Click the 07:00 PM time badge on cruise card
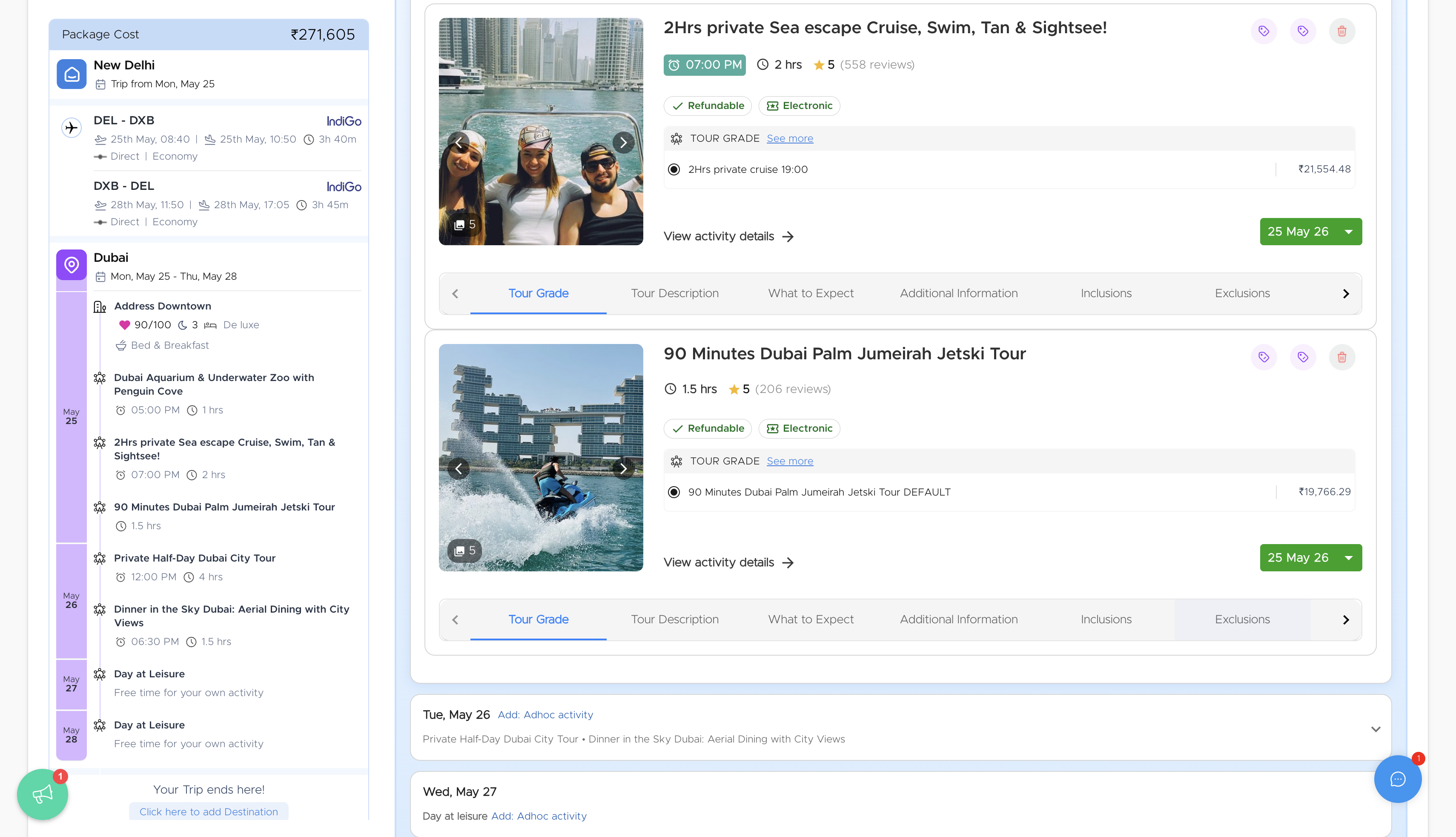The width and height of the screenshot is (1456, 837). pyautogui.click(x=705, y=65)
